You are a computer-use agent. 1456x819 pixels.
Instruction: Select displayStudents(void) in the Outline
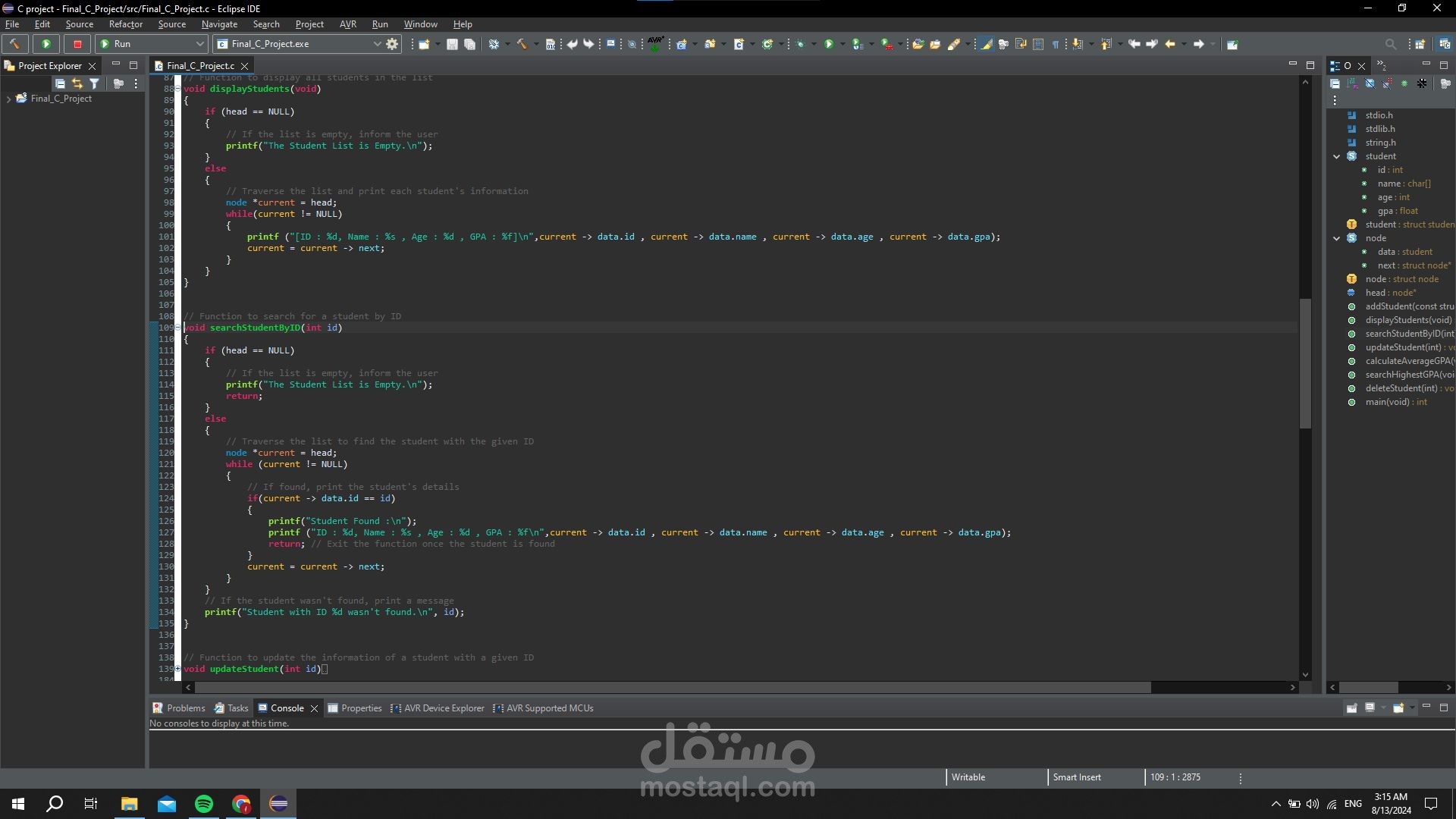pos(1407,320)
